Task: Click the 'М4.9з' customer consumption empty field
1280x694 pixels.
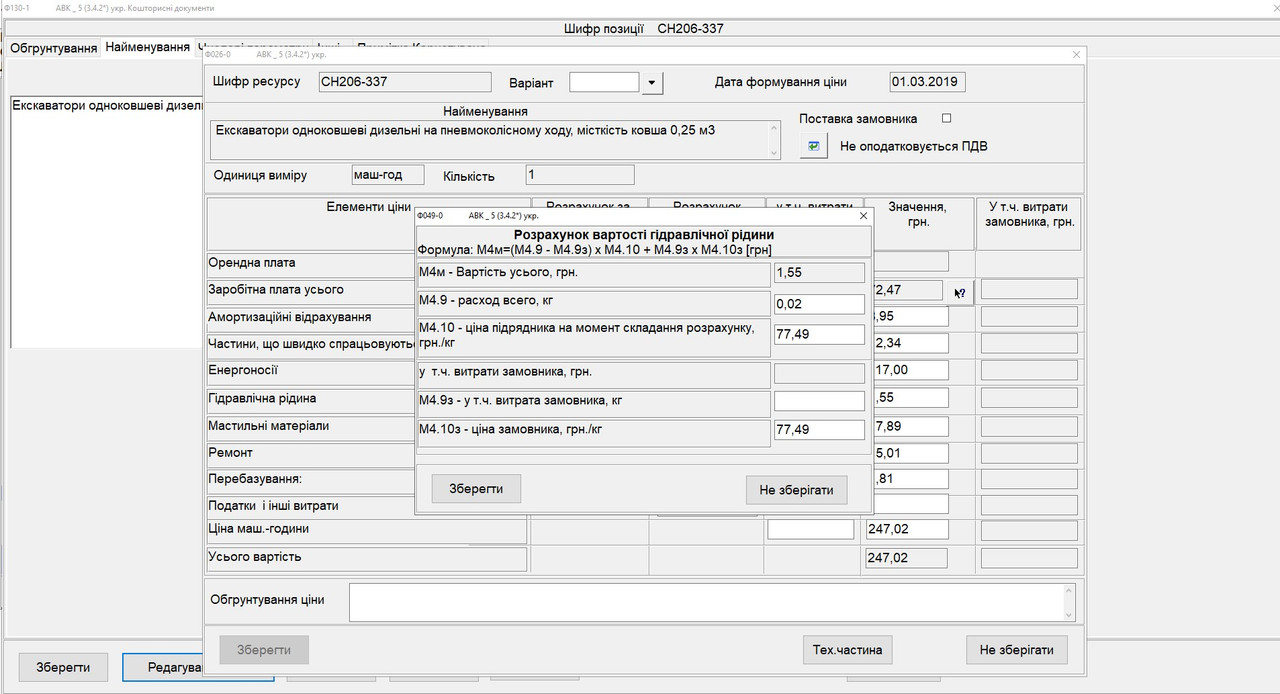Action: [819, 401]
